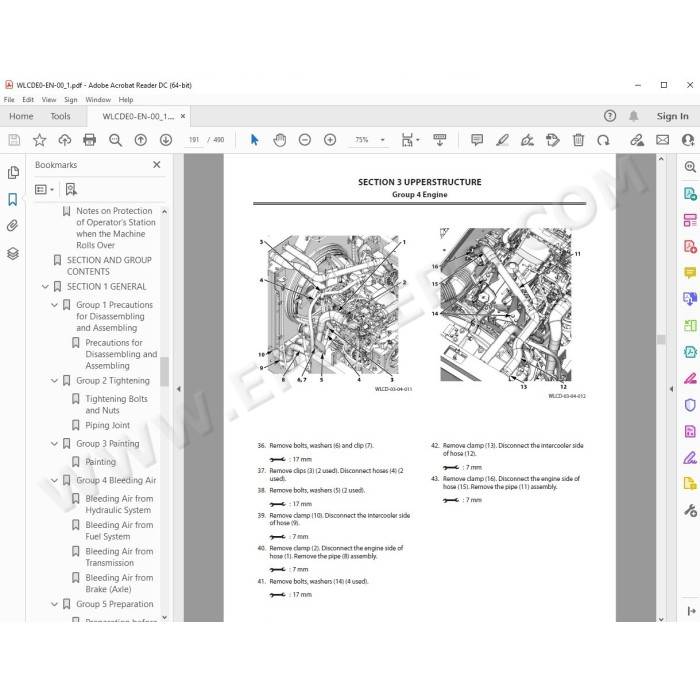This screenshot has width=700, height=700.
Task: Open Piping Joint bookmark
Action: click(108, 425)
